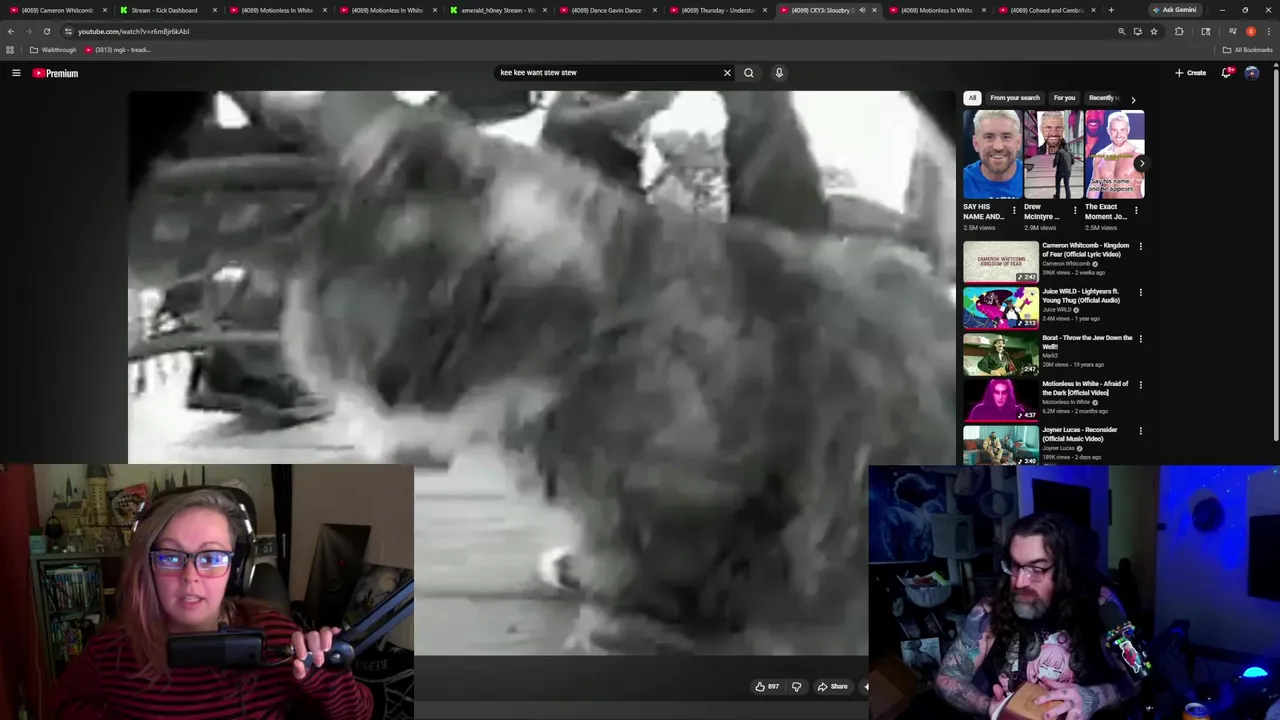Open Motionless In White Afraid of Dark
1280x720 pixels.
tap(1085, 388)
